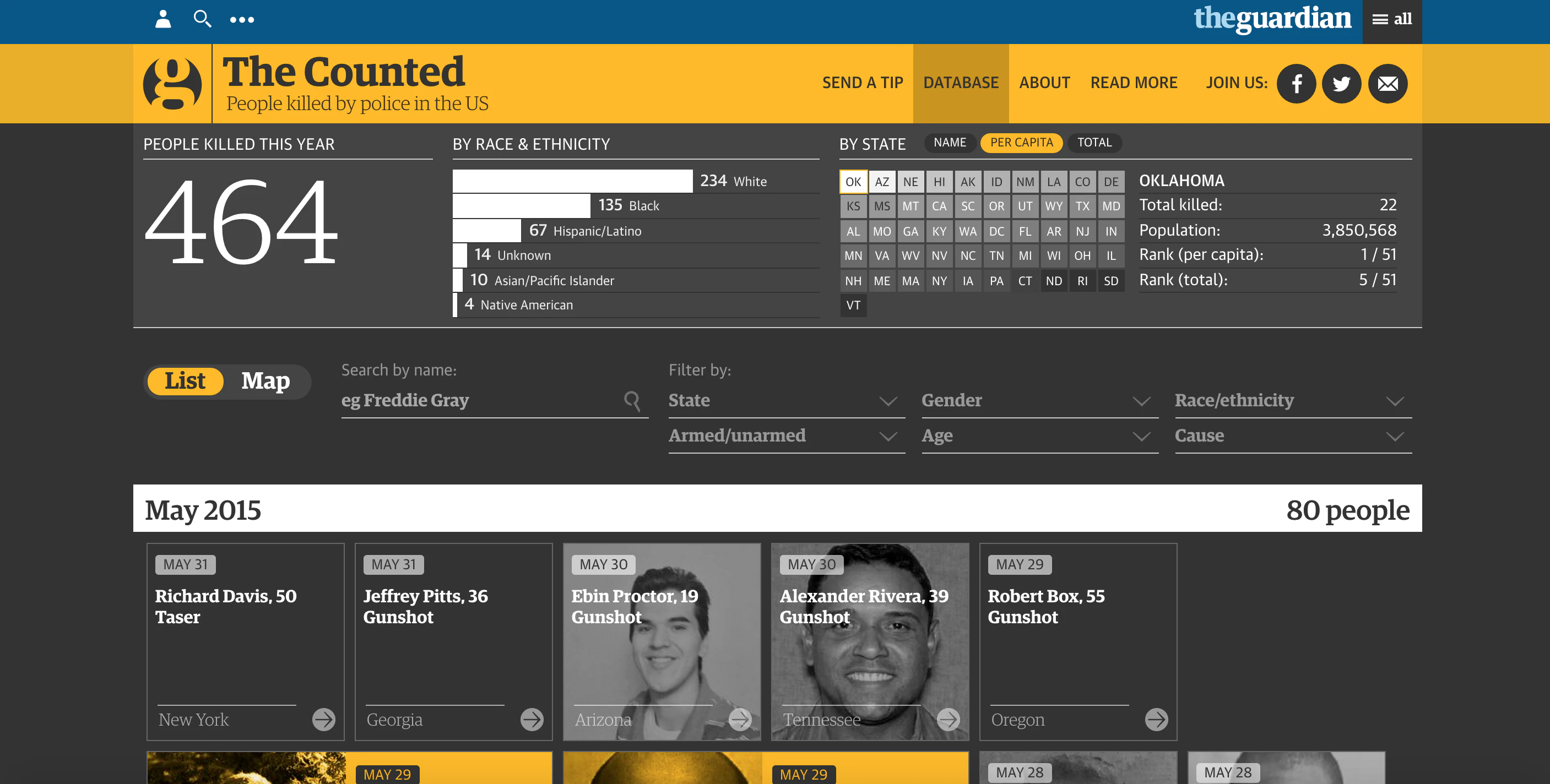1550x784 pixels.
Task: Sort states by Total
Action: pyautogui.click(x=1094, y=143)
